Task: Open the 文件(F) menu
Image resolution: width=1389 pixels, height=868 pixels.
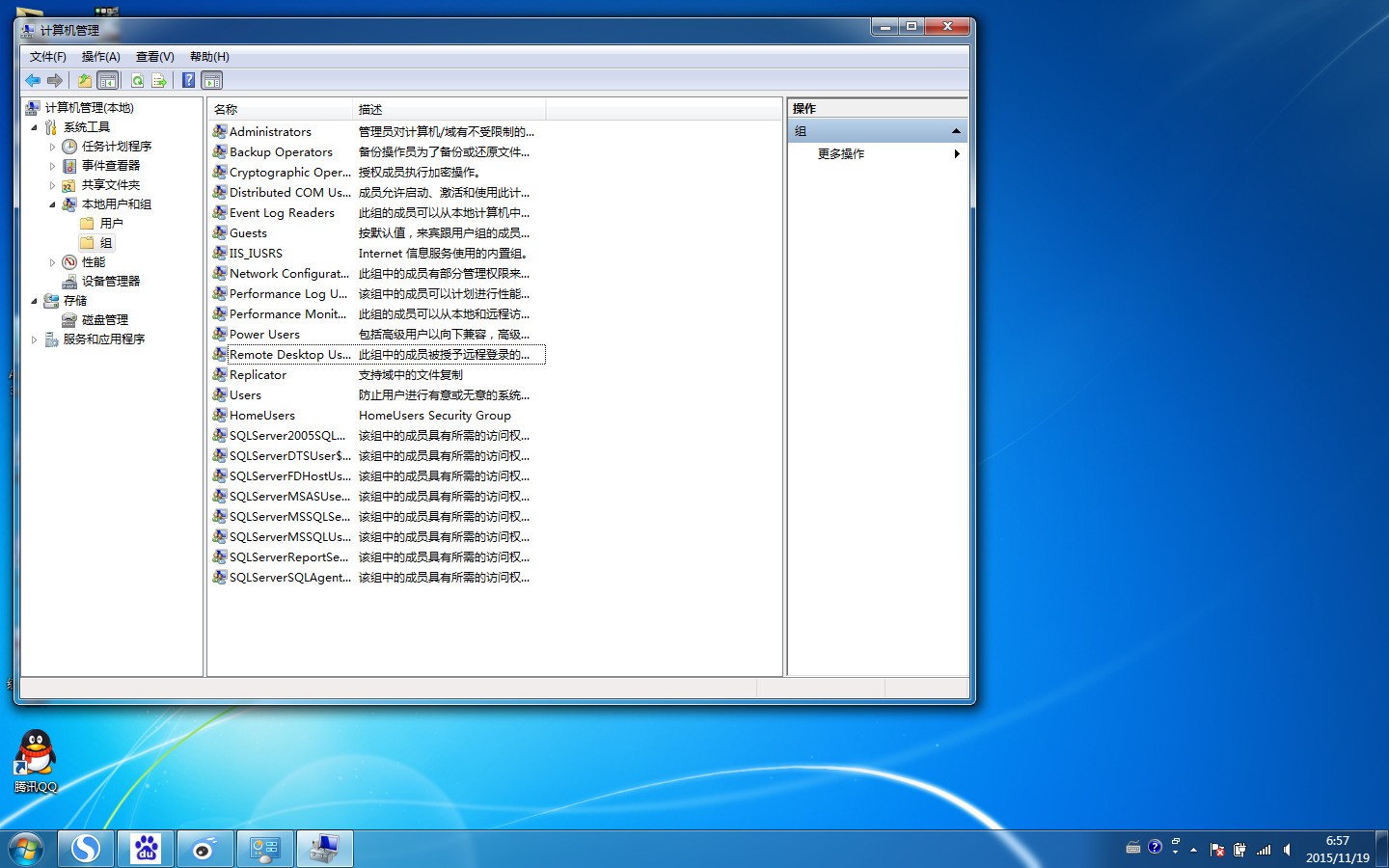Action: [x=47, y=57]
